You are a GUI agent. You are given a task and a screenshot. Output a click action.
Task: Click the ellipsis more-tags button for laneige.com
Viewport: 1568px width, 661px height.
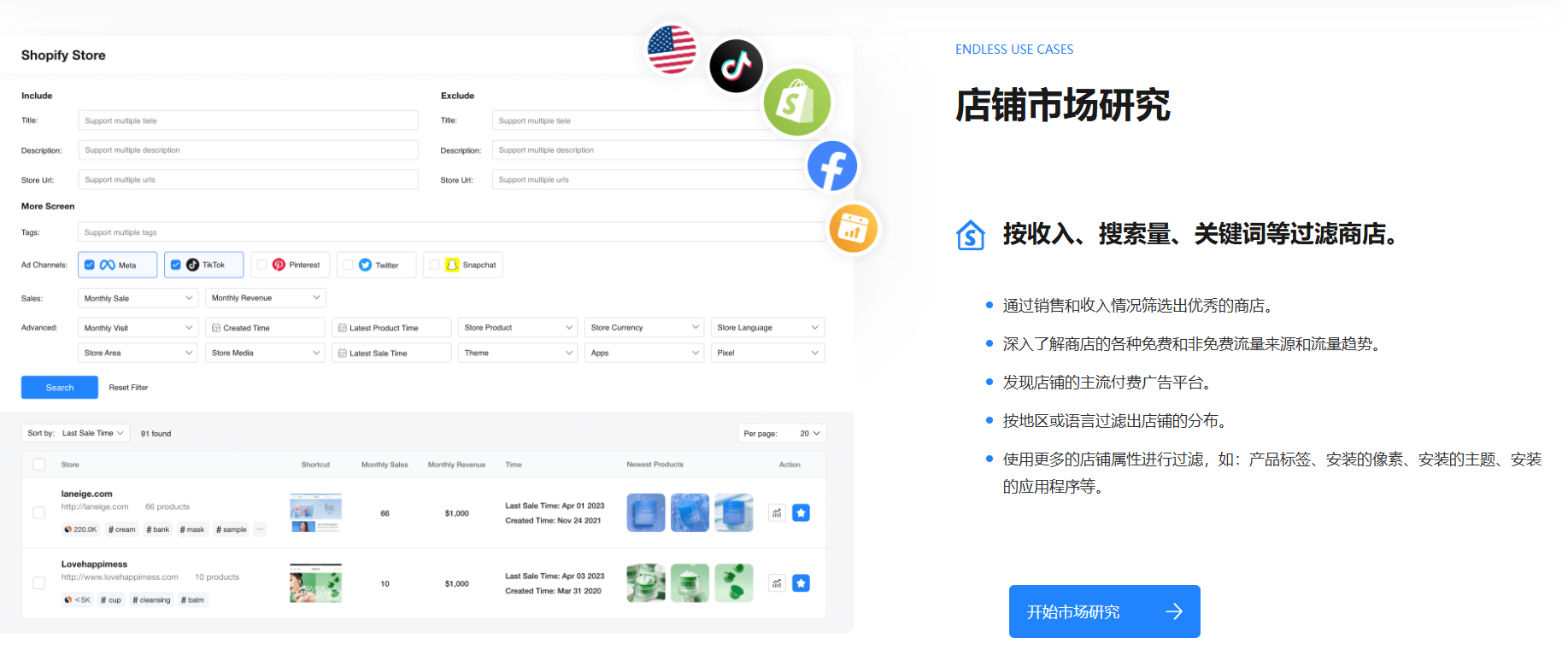260,529
